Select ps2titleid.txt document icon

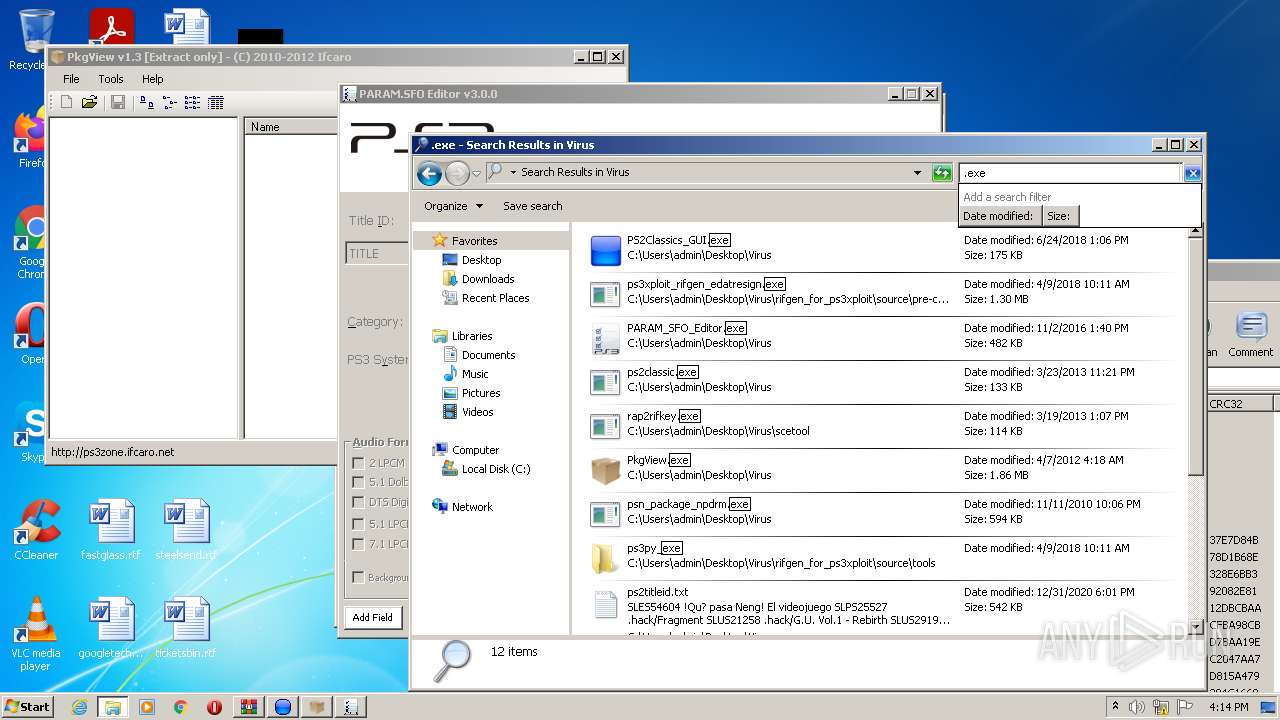point(606,604)
